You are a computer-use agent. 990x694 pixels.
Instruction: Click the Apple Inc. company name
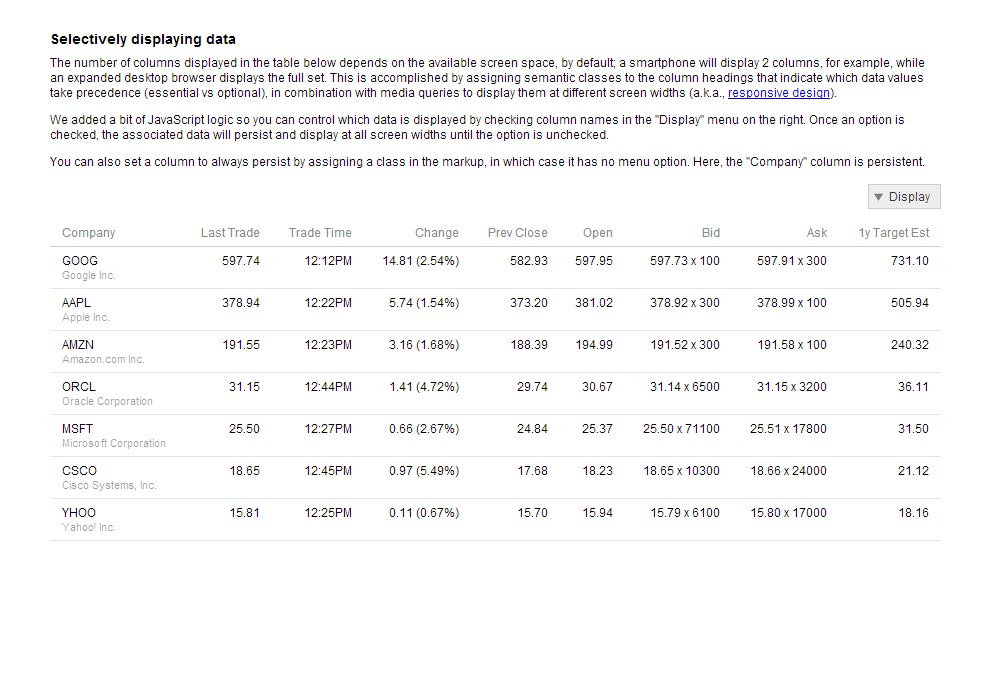[85, 317]
